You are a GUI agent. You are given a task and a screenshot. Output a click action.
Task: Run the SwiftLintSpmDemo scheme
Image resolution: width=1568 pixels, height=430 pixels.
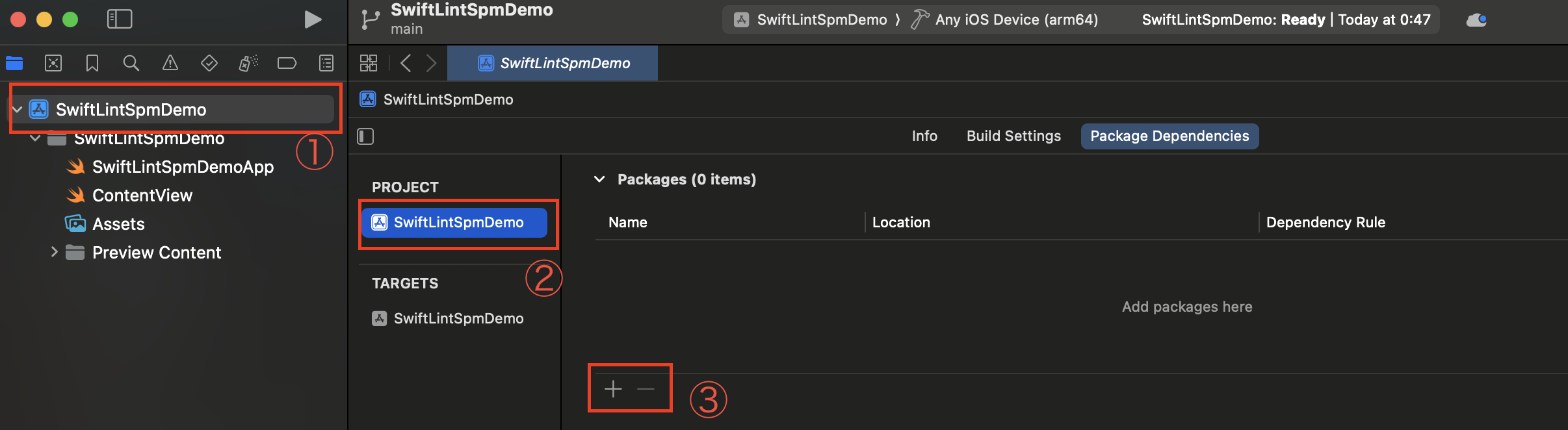click(313, 19)
